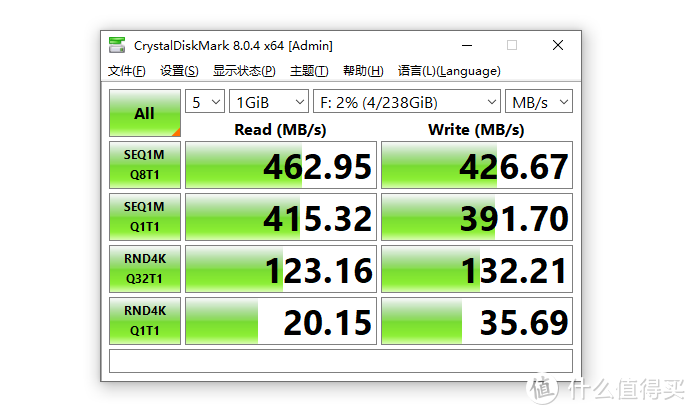
Task: Open the 显示状态(P) menu
Action: 244,71
